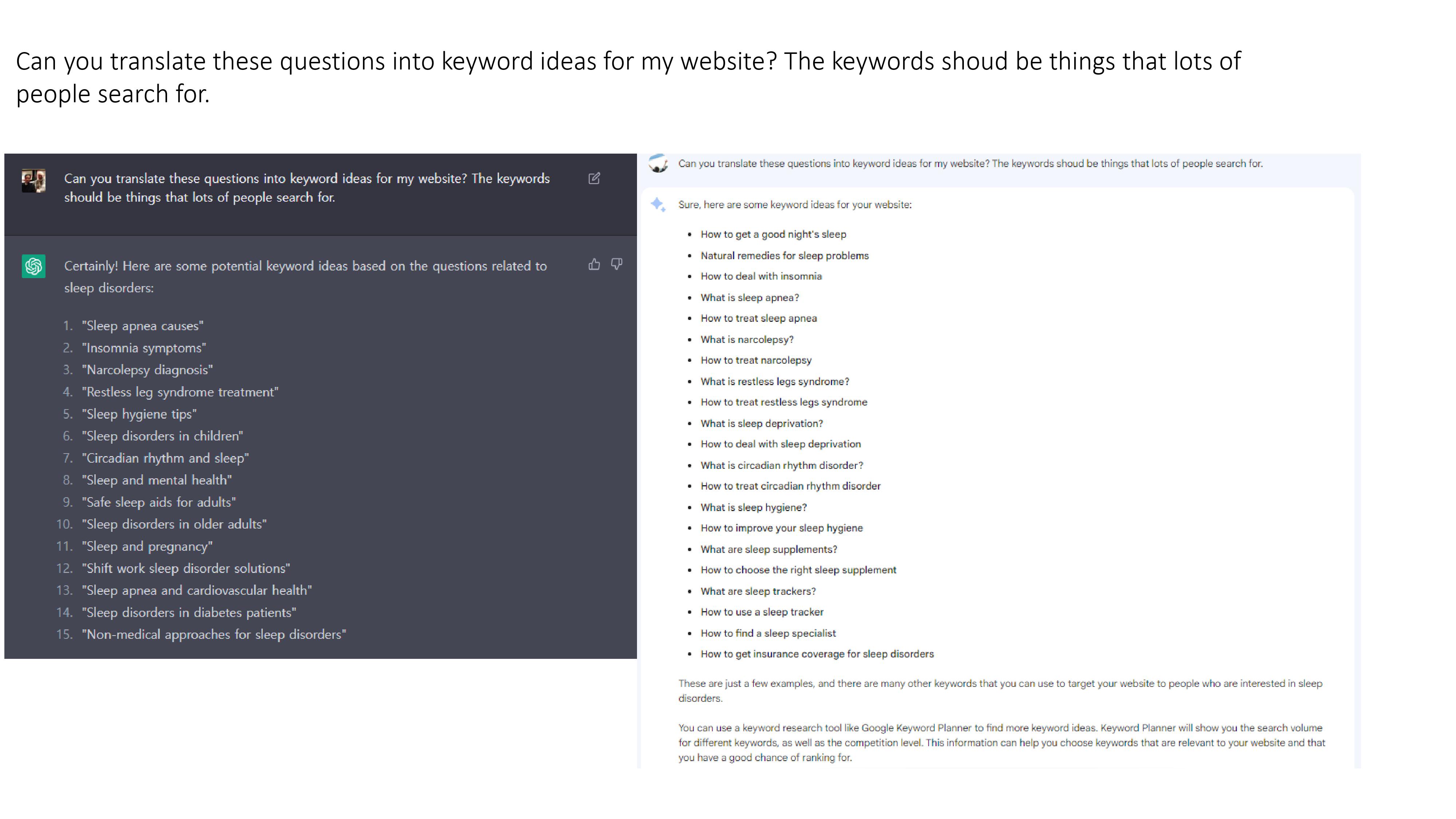The image size is (1456, 819).
Task: Select "Sleep apnea causes" list item
Action: click(142, 326)
